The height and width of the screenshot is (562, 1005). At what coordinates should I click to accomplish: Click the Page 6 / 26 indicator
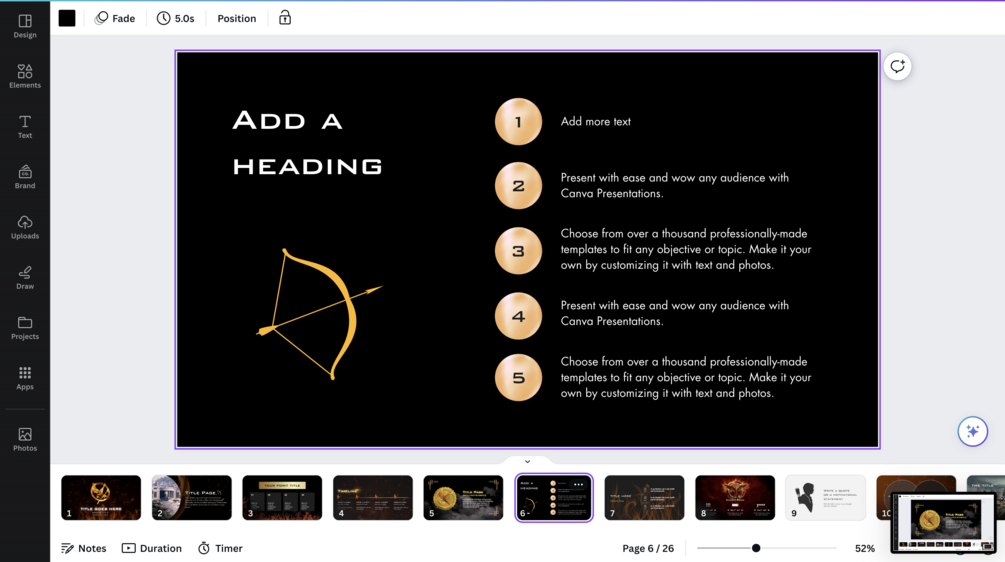[648, 548]
